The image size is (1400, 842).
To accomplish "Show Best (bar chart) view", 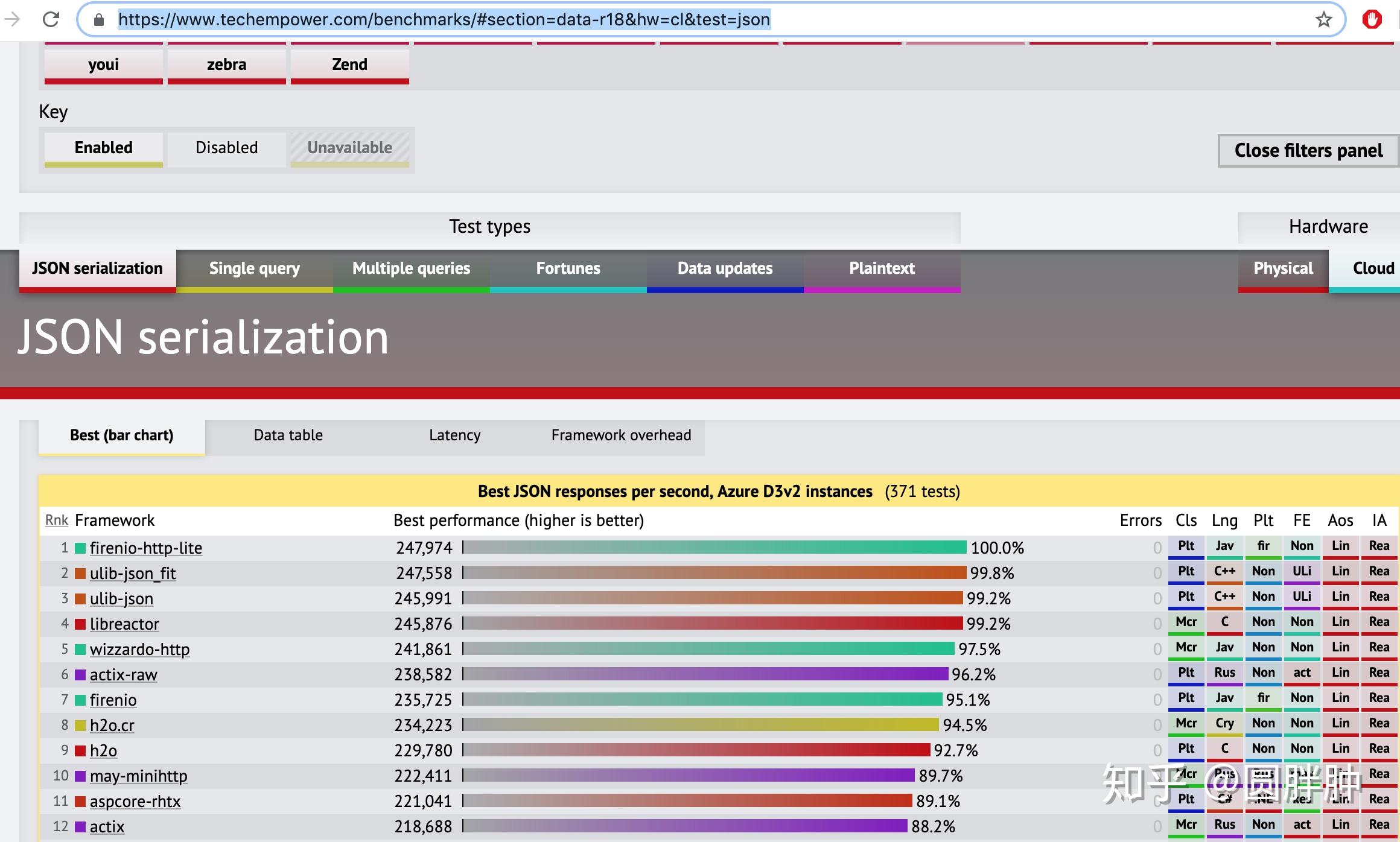I will click(122, 436).
